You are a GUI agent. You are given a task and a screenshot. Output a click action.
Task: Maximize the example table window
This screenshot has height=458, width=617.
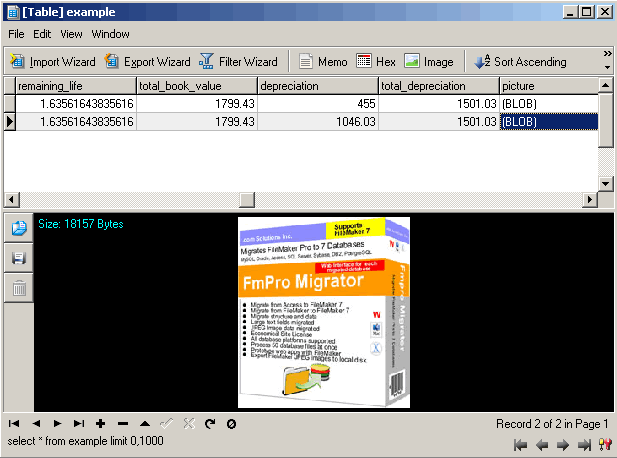(x=586, y=12)
